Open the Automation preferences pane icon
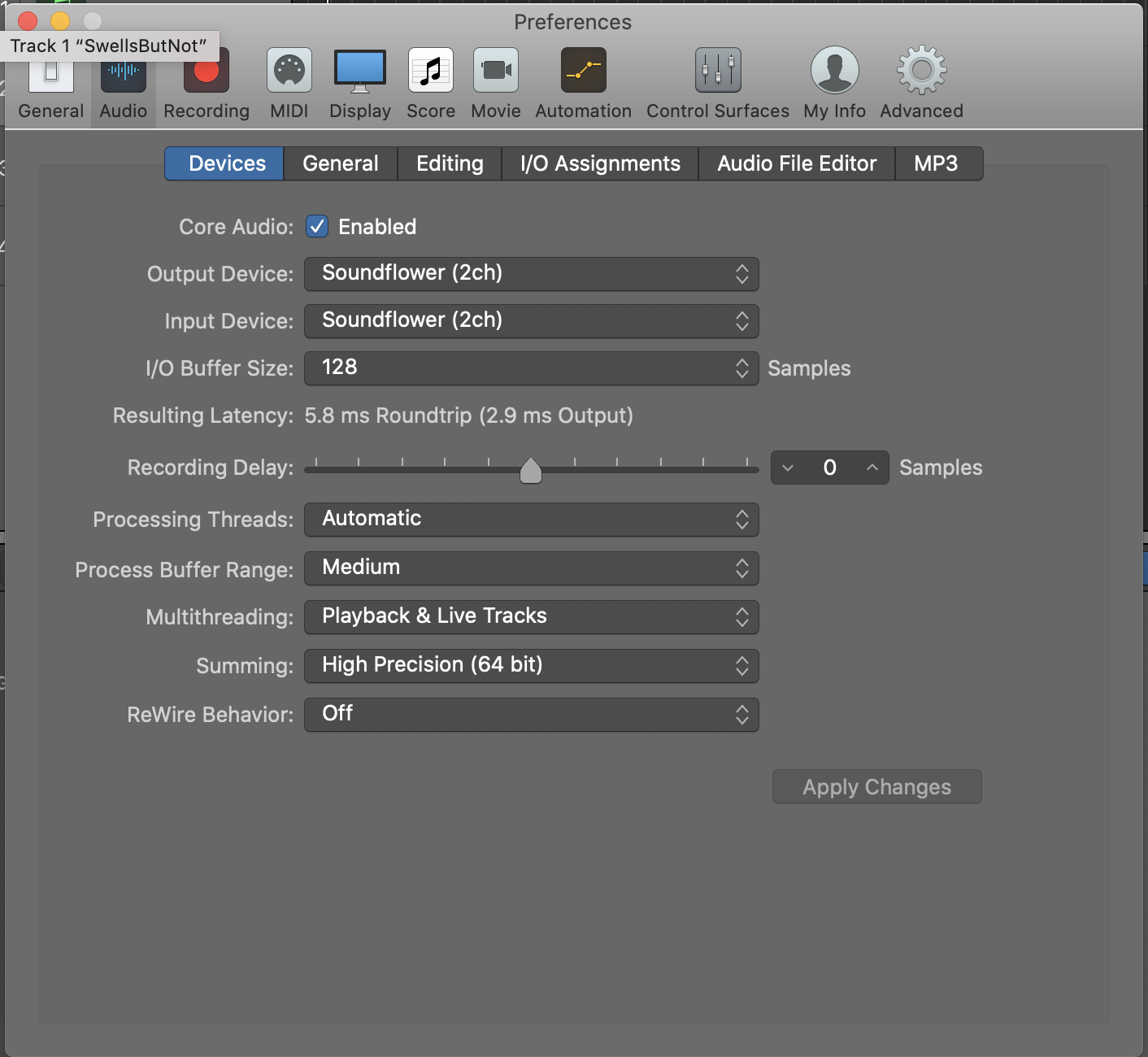The height and width of the screenshot is (1057, 1148). point(584,71)
